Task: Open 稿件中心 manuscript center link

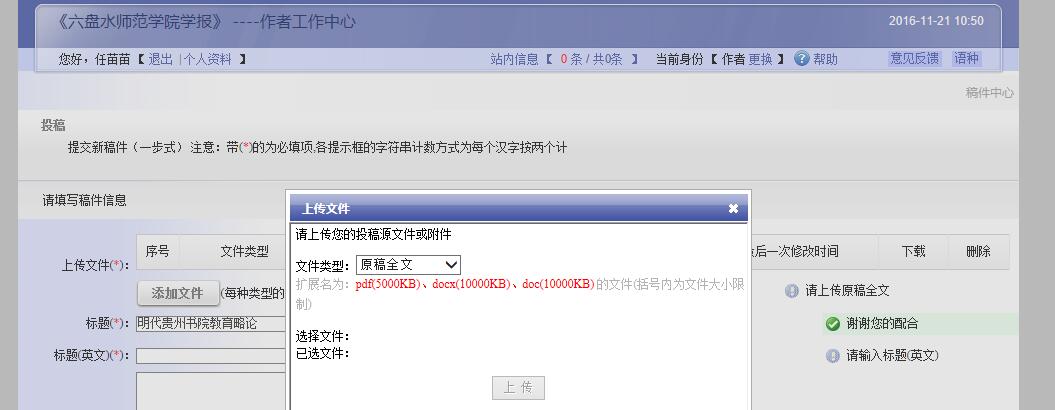Action: (x=990, y=93)
